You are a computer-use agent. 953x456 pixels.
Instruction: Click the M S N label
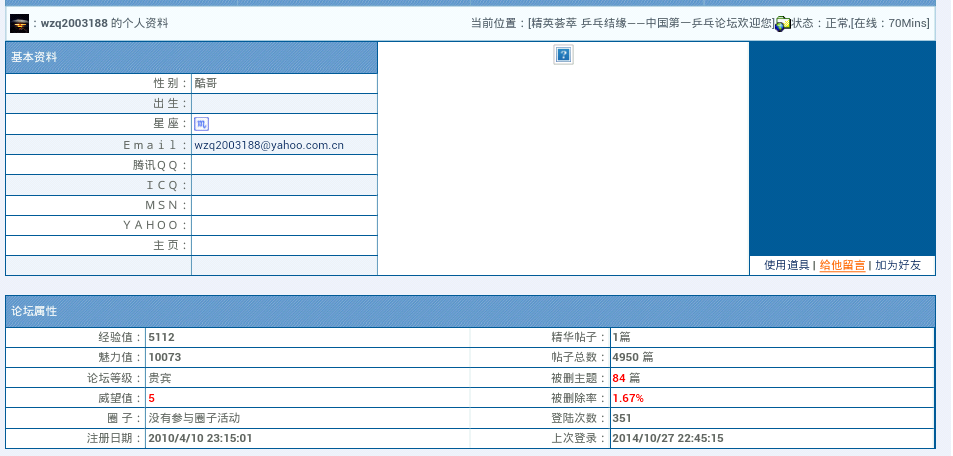point(167,206)
